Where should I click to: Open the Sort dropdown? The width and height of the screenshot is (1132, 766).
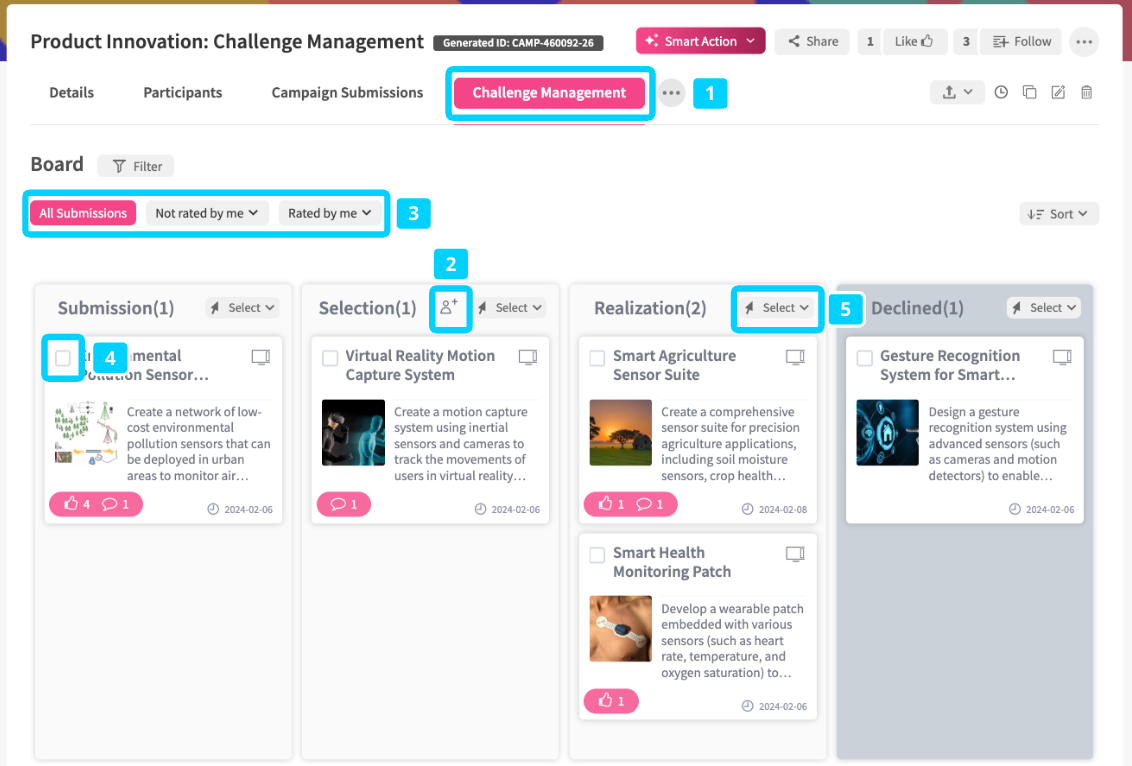coord(1059,214)
